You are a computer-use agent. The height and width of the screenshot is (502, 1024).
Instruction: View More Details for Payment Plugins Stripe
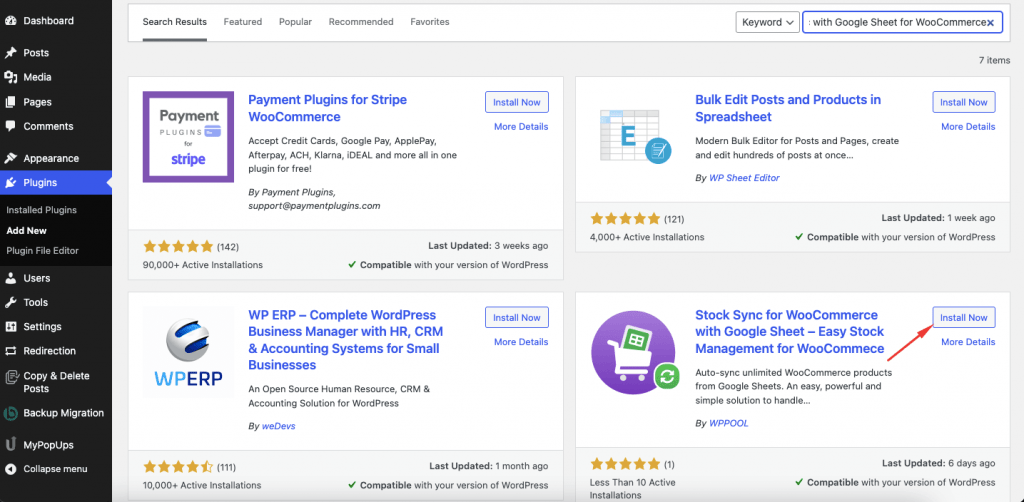point(521,127)
